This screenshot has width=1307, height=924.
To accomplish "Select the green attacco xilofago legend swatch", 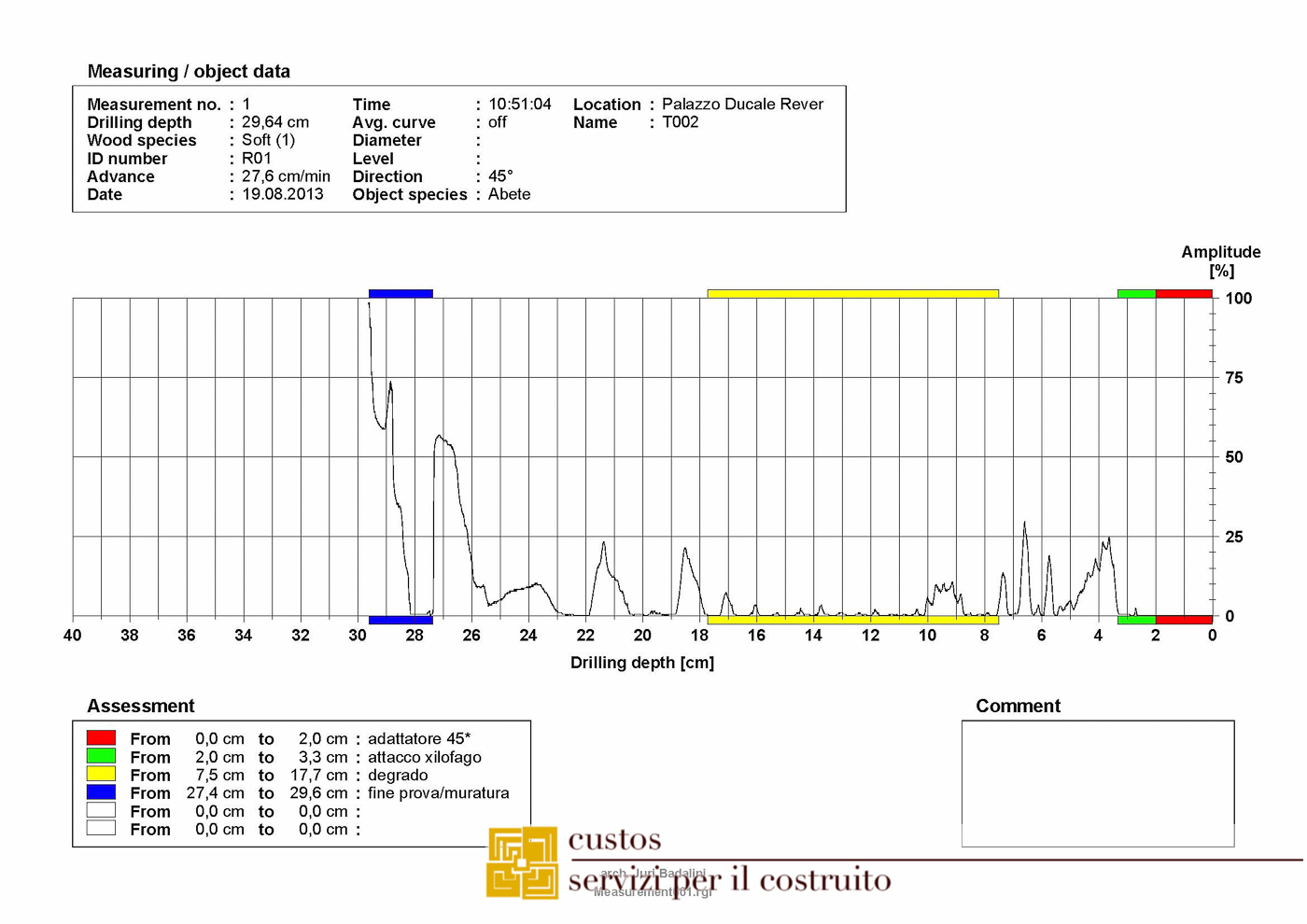I will (101, 756).
